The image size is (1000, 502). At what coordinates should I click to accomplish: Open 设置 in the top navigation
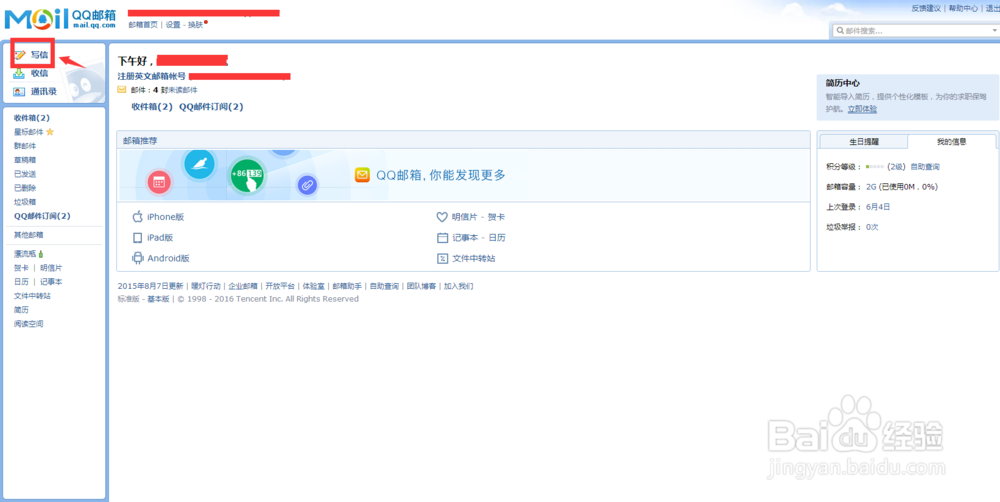(x=173, y=25)
